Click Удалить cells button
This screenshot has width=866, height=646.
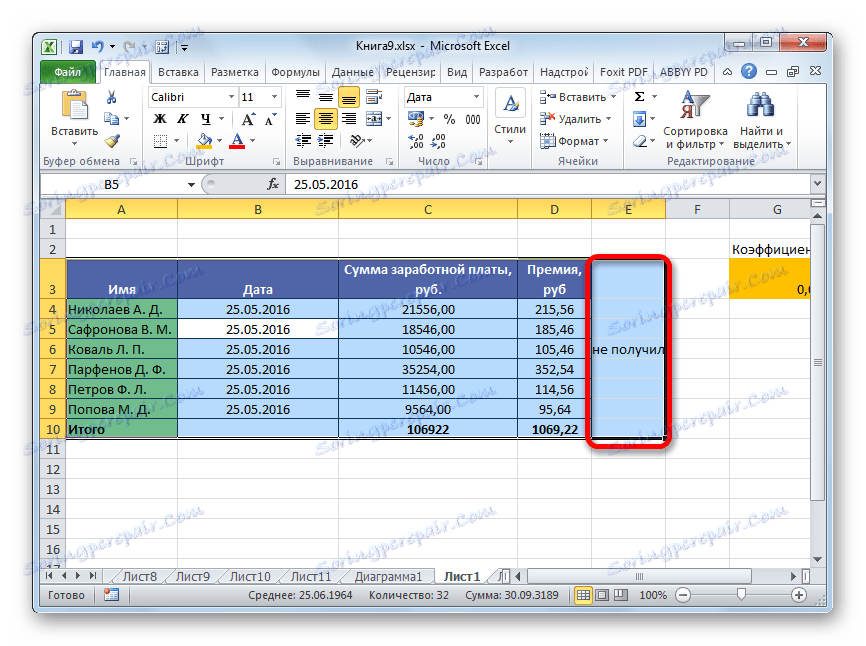point(575,119)
